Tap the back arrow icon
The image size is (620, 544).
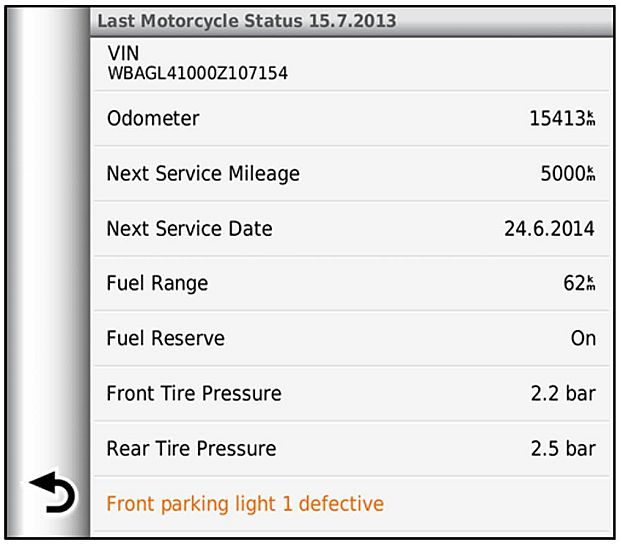[52, 494]
